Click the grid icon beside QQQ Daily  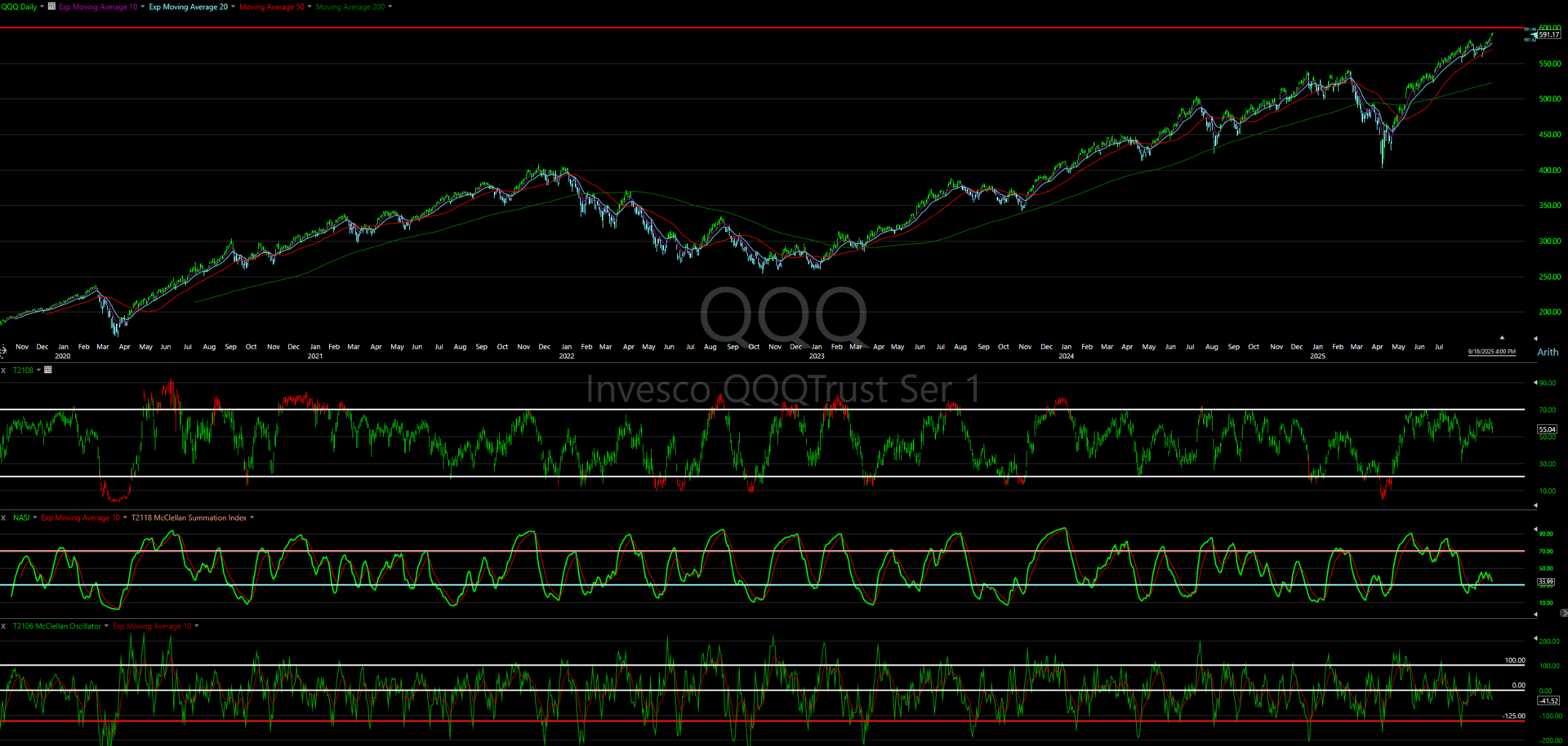[52, 6]
